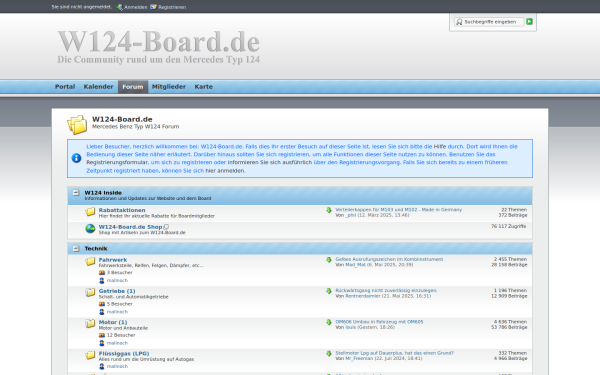Click the Registrieren link in top bar
Viewport: 600px width, 375px height.
click(x=172, y=7)
